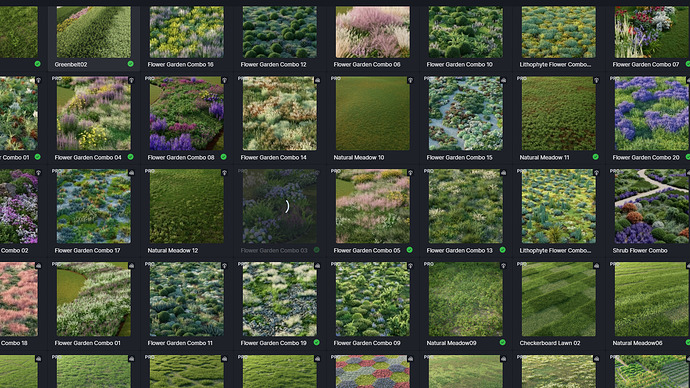Click the 'Flower Garden Combo 17' label

[x=87, y=250]
